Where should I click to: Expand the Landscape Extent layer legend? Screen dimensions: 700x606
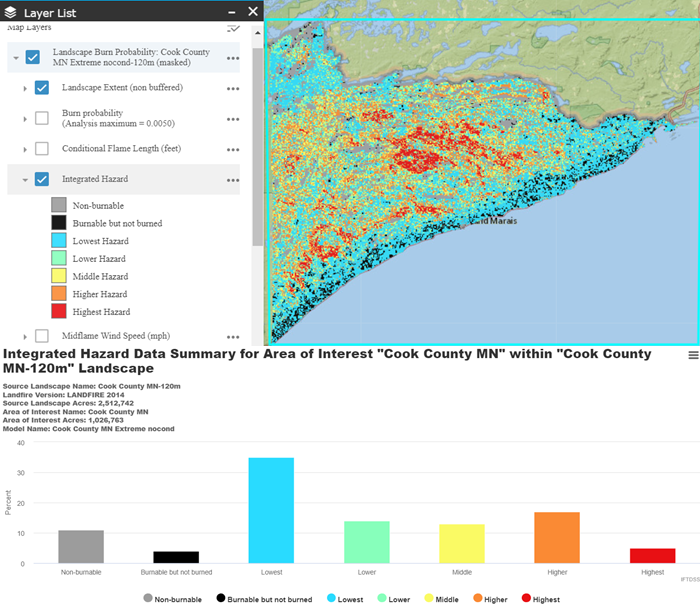click(25, 88)
